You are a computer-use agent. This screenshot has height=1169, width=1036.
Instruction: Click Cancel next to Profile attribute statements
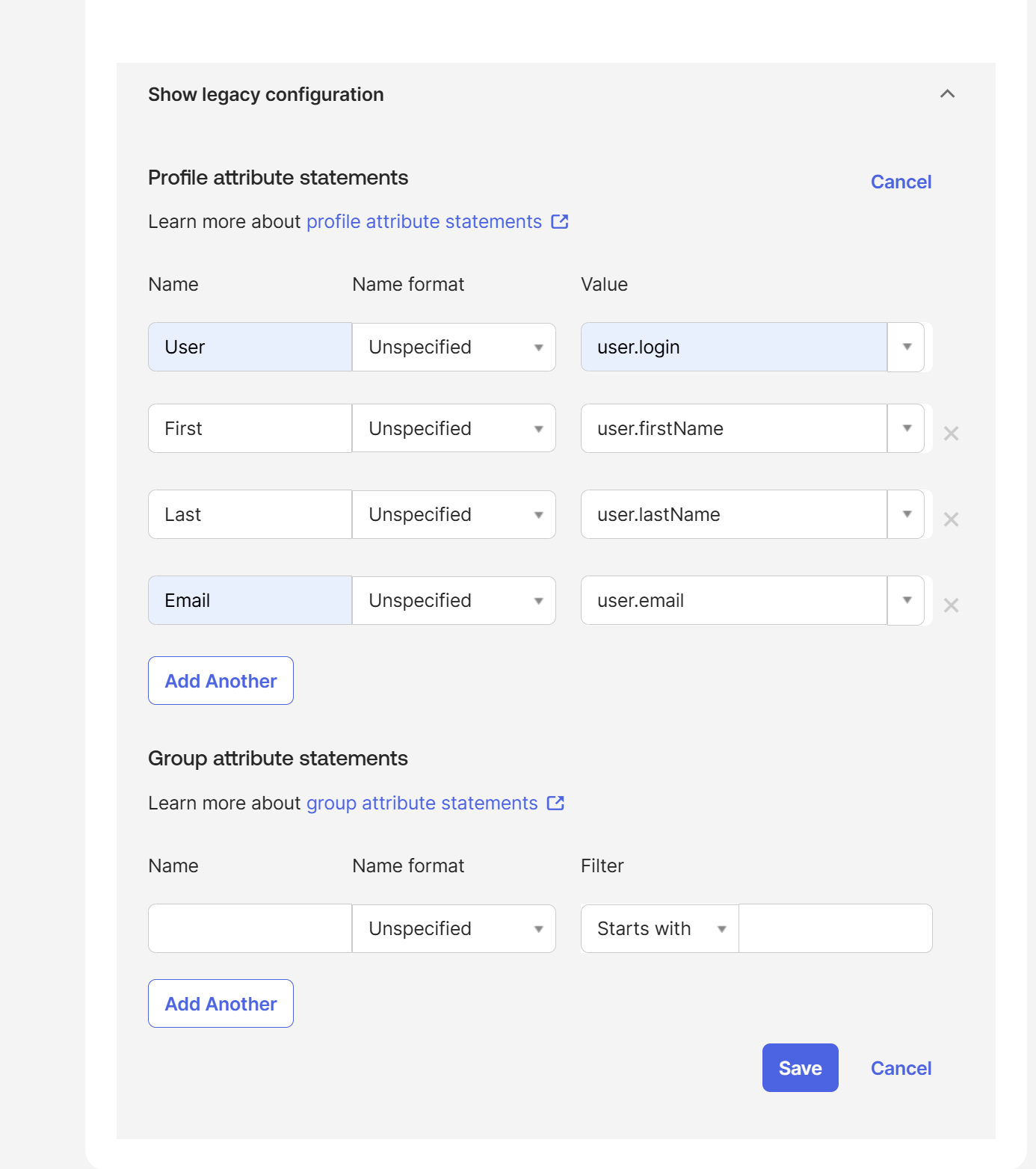pos(901,182)
